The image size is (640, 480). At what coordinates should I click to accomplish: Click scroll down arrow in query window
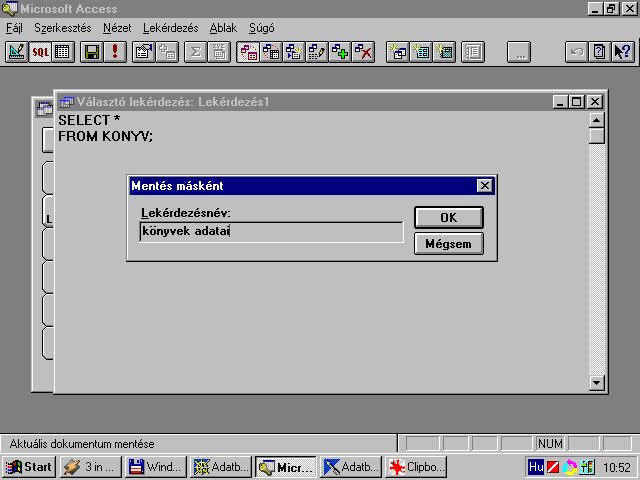click(597, 382)
